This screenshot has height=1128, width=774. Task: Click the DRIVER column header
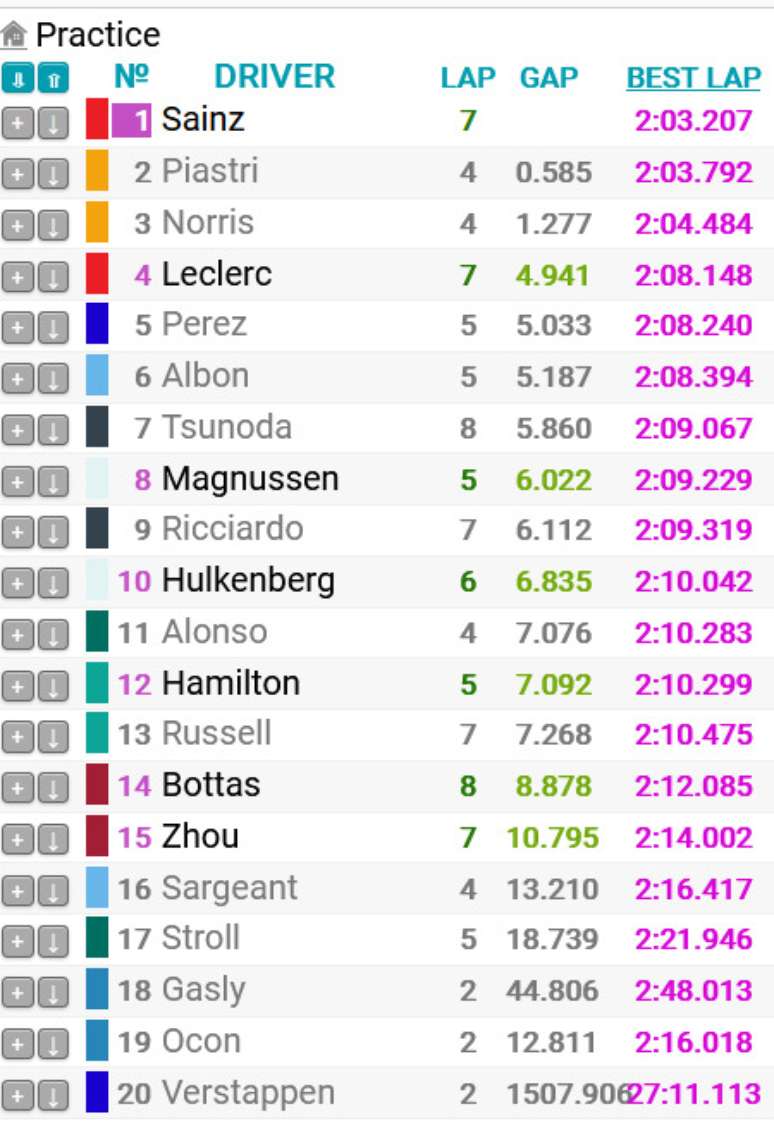click(276, 75)
